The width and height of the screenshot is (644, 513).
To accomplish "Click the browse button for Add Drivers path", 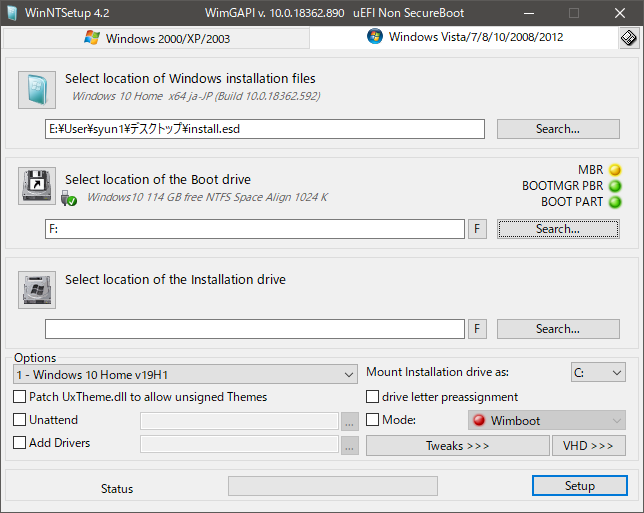I will (350, 446).
